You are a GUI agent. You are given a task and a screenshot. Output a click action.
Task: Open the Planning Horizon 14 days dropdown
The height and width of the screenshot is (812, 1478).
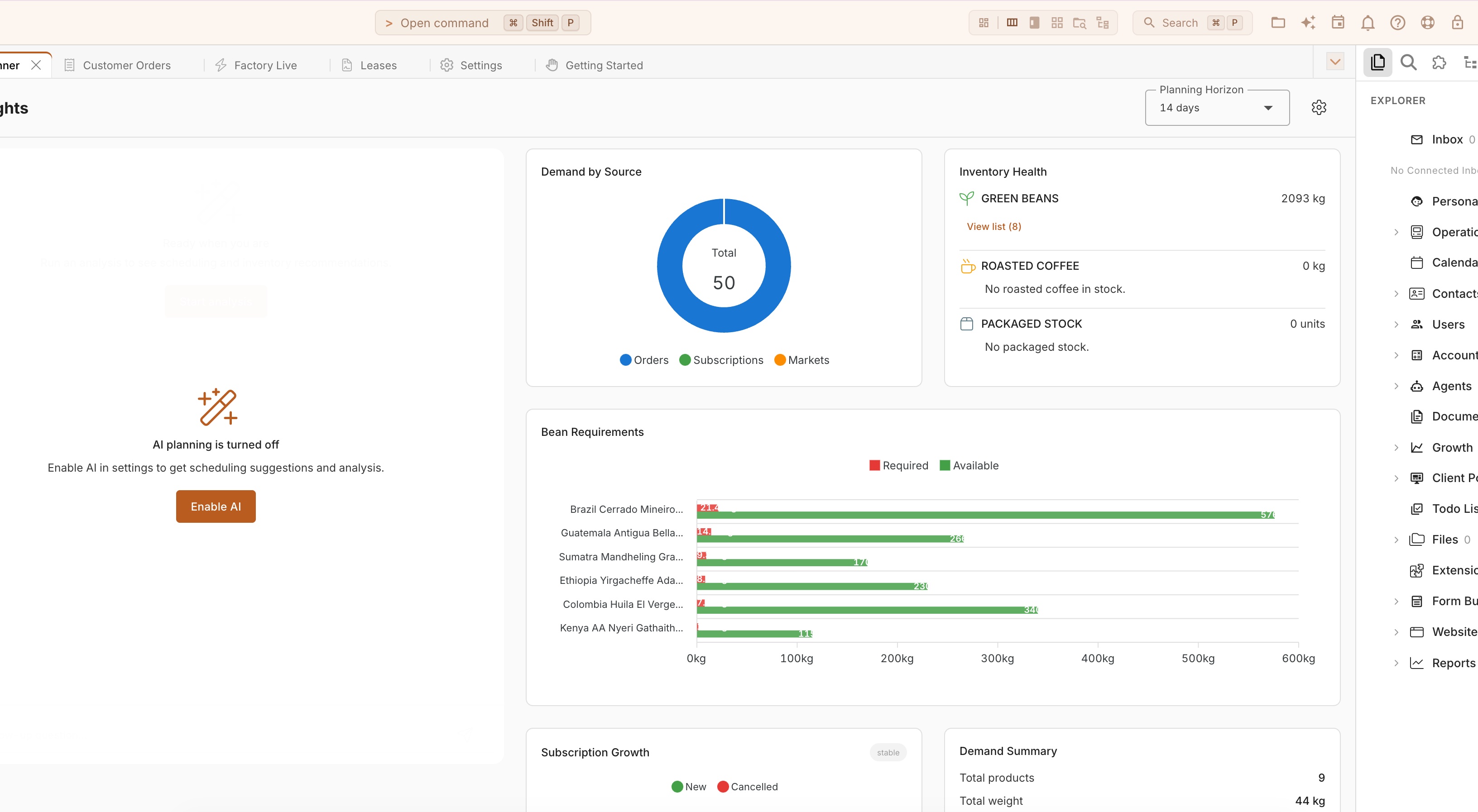1217,108
